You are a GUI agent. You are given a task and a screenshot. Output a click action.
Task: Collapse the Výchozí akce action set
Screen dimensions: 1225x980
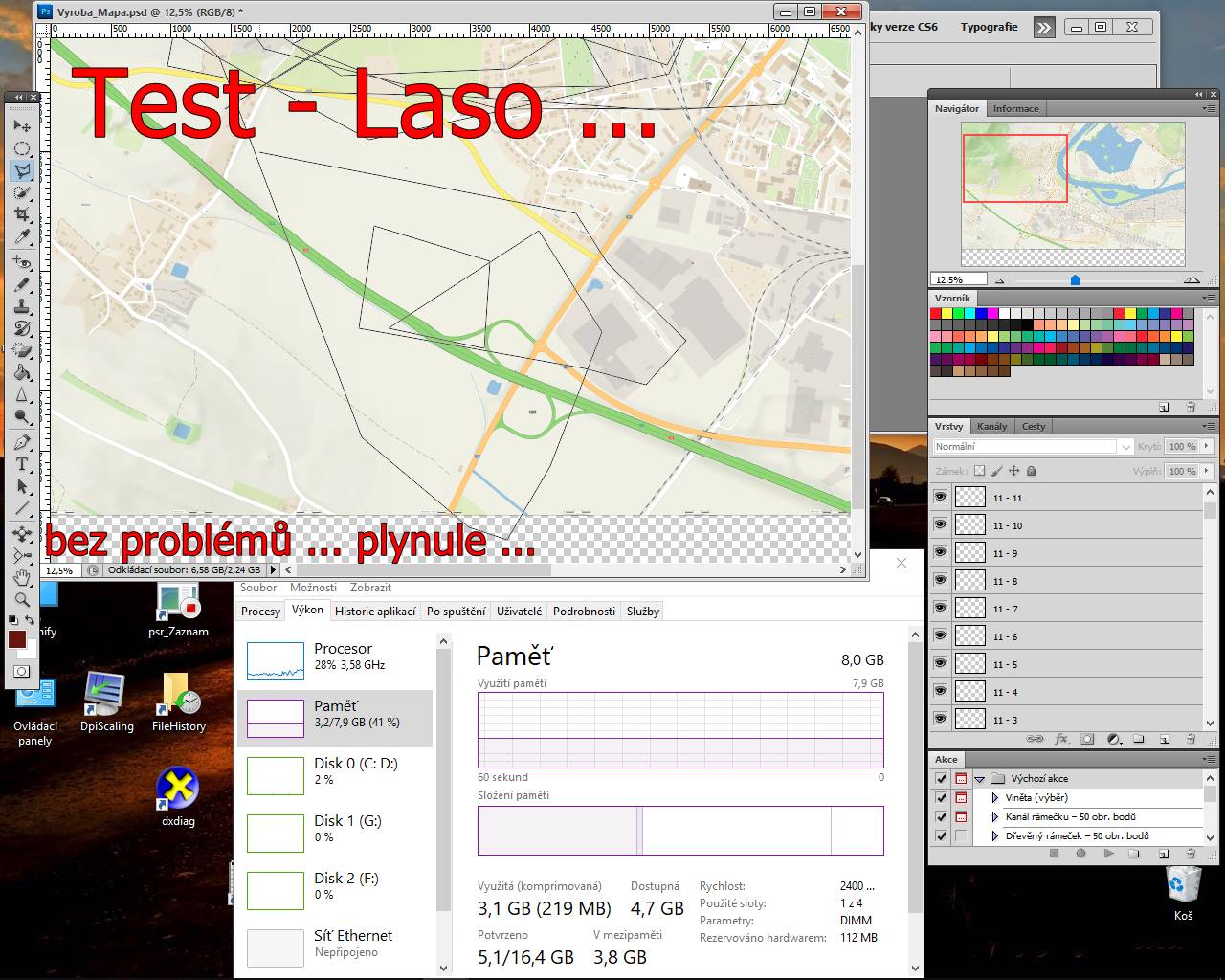(979, 779)
